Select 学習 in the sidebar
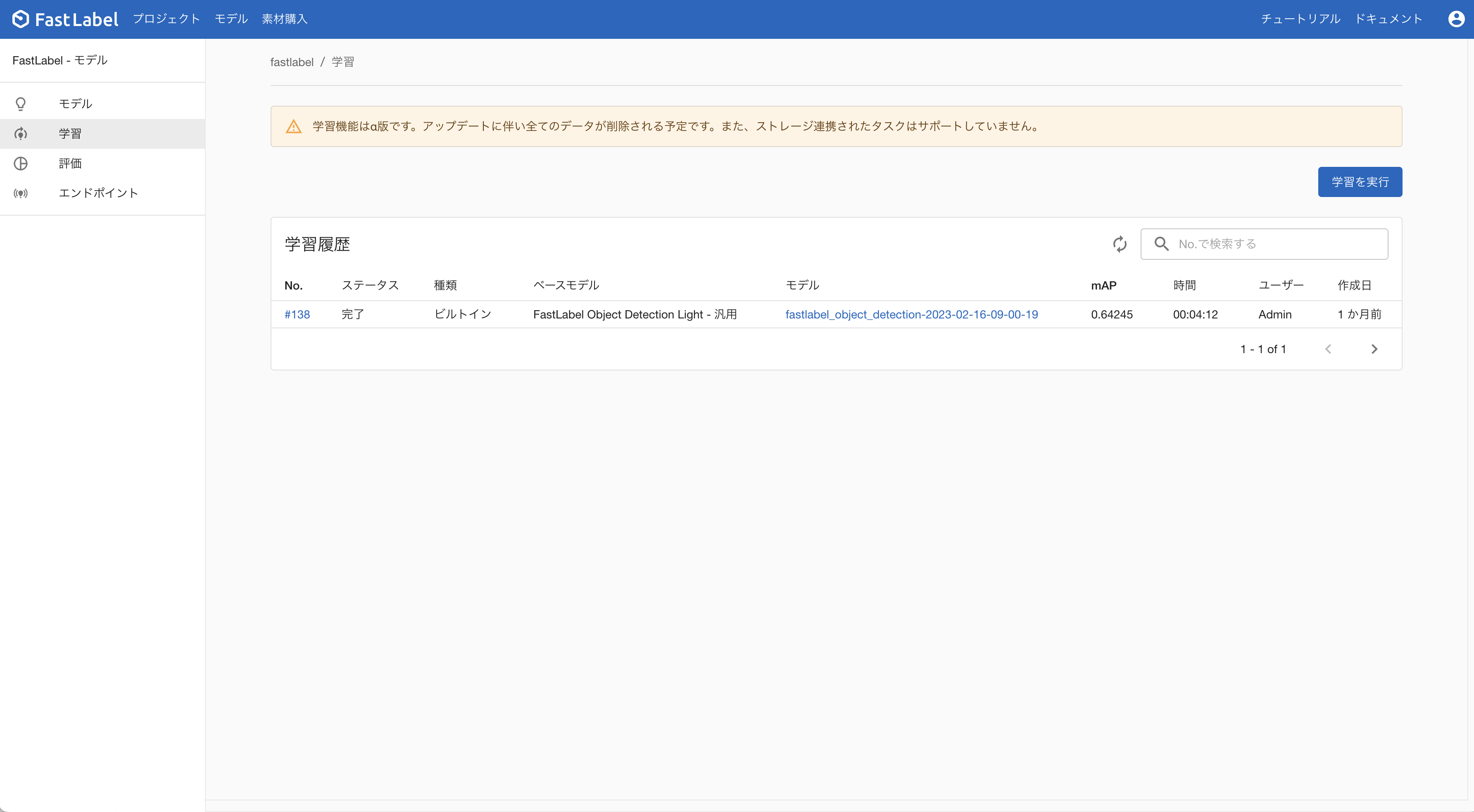The width and height of the screenshot is (1474, 812). 102,134
